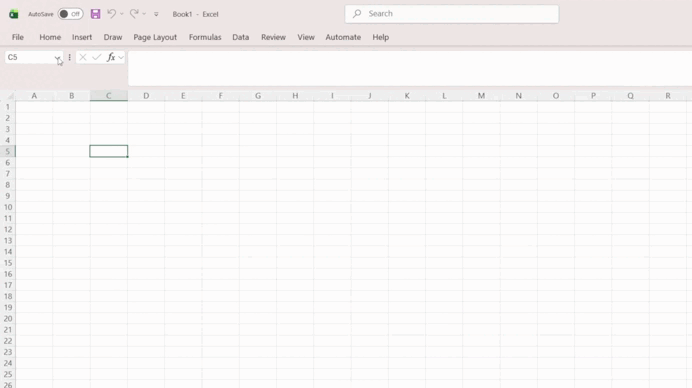Select column C header
This screenshot has width=692, height=388.
109,96
